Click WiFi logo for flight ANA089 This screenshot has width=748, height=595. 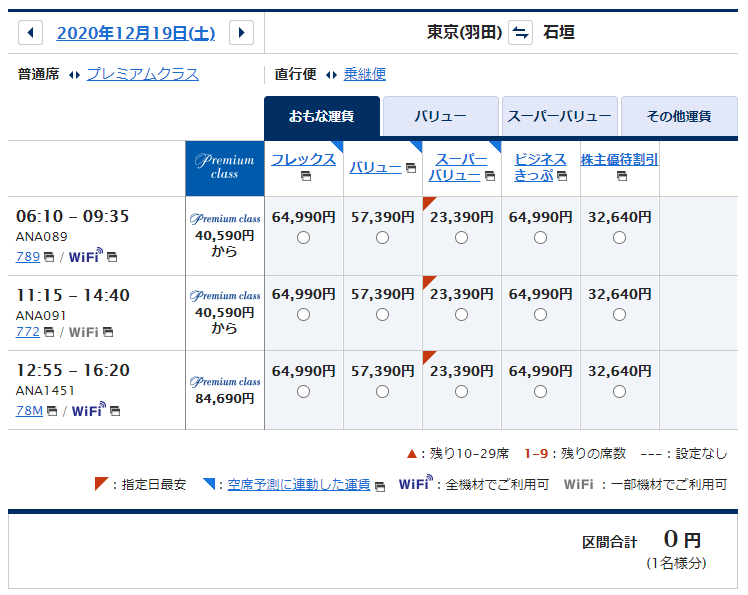(x=86, y=256)
